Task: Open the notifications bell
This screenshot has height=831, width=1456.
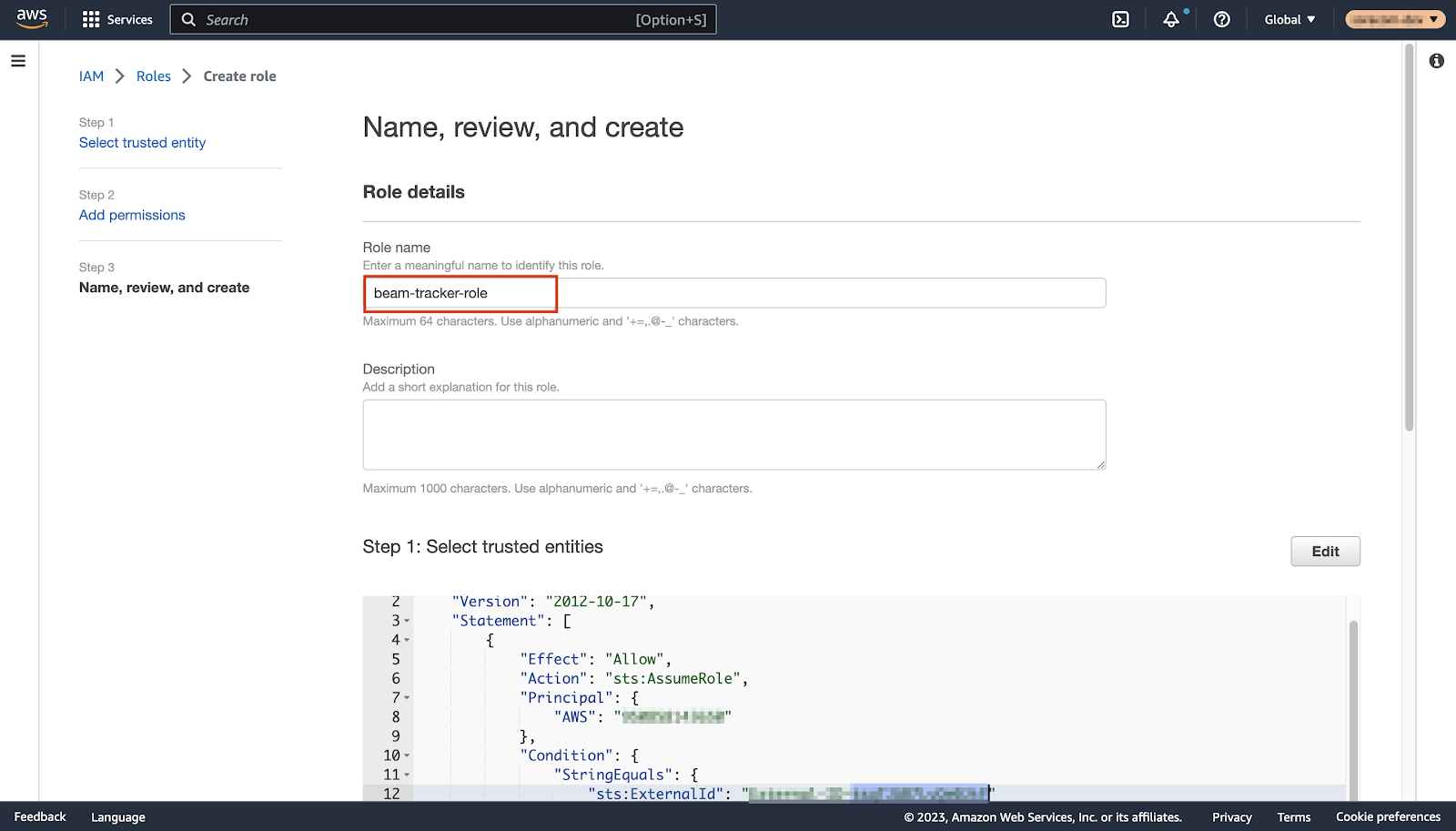Action: click(x=1171, y=19)
